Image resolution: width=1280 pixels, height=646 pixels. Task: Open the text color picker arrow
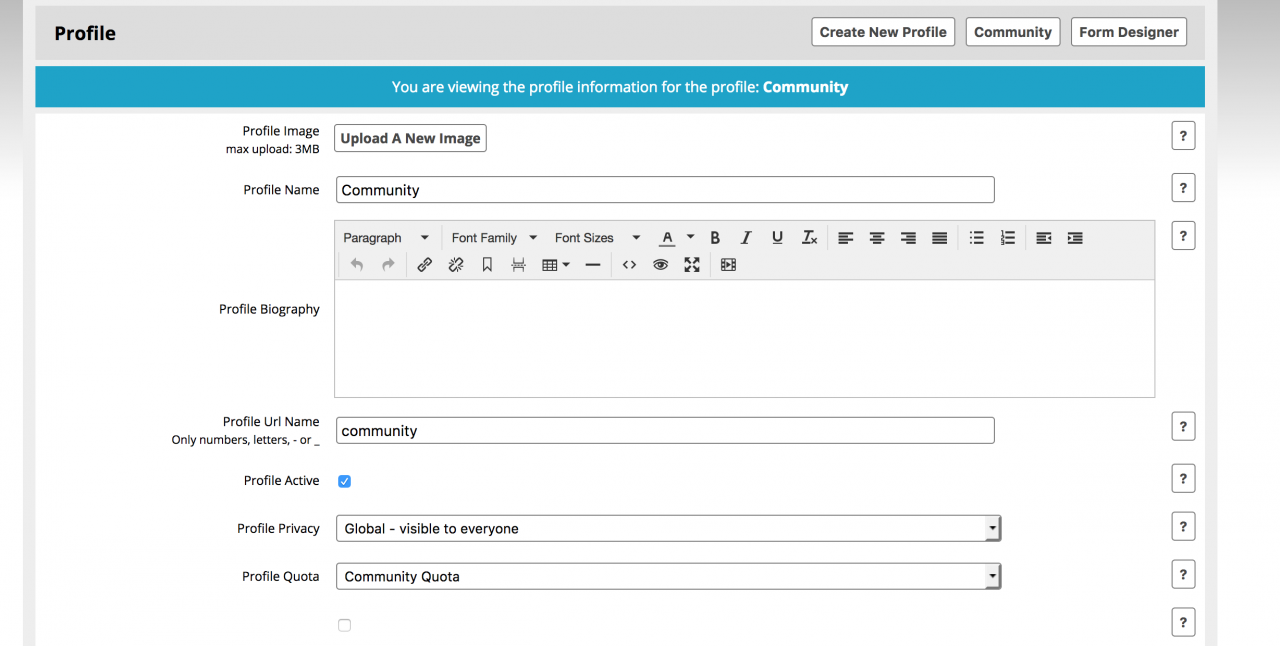pyautogui.click(x=690, y=238)
